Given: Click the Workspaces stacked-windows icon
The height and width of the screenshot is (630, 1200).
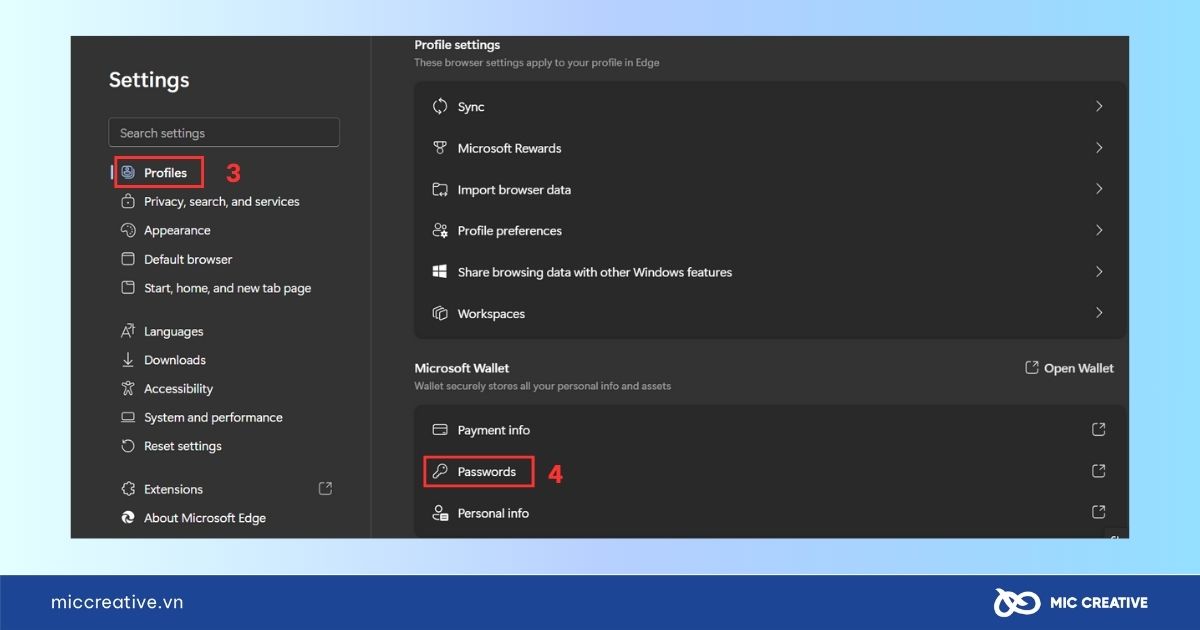Looking at the screenshot, I should point(440,313).
